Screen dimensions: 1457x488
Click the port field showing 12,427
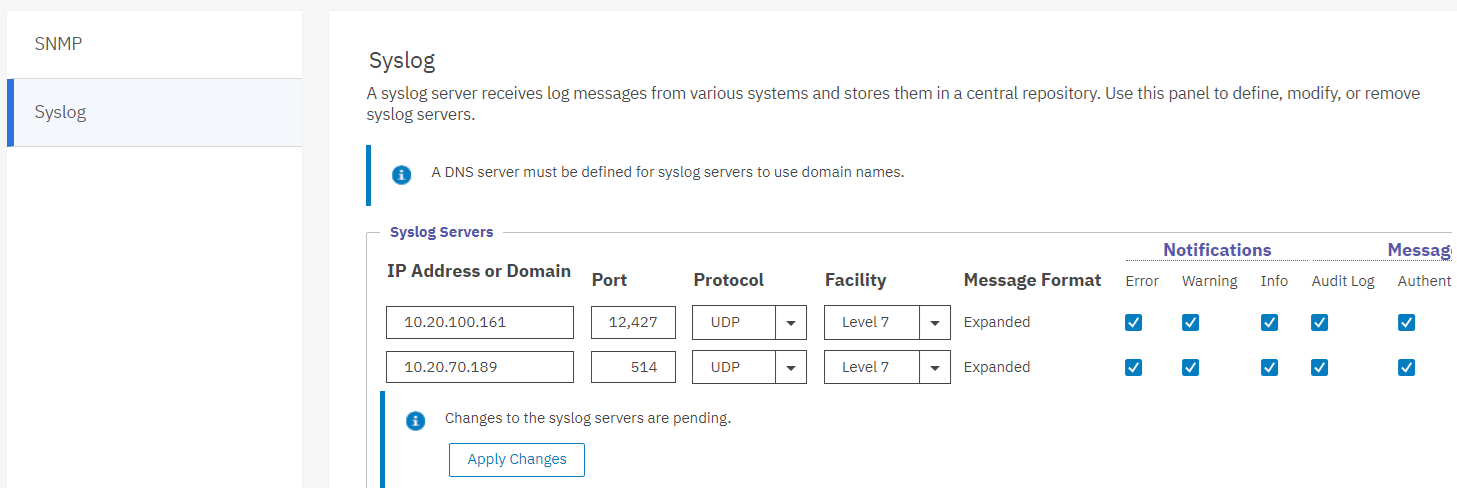633,323
